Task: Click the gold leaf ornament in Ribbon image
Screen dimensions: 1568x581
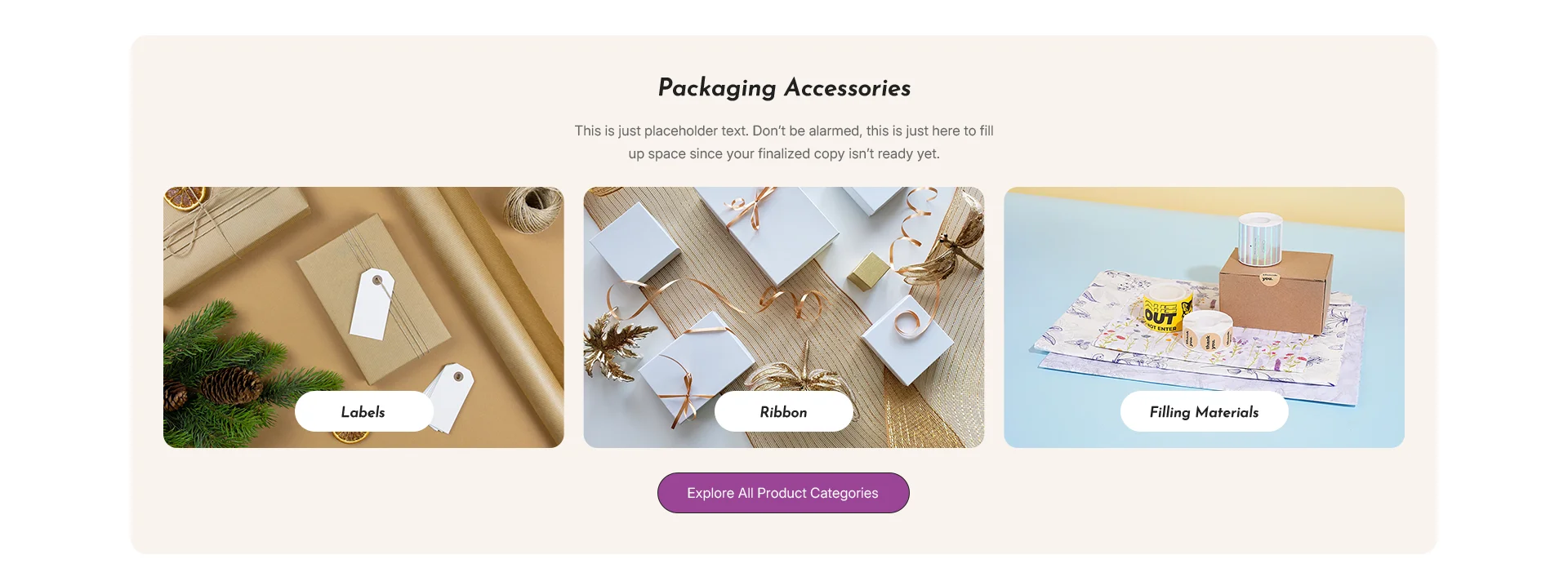Action: (x=618, y=349)
